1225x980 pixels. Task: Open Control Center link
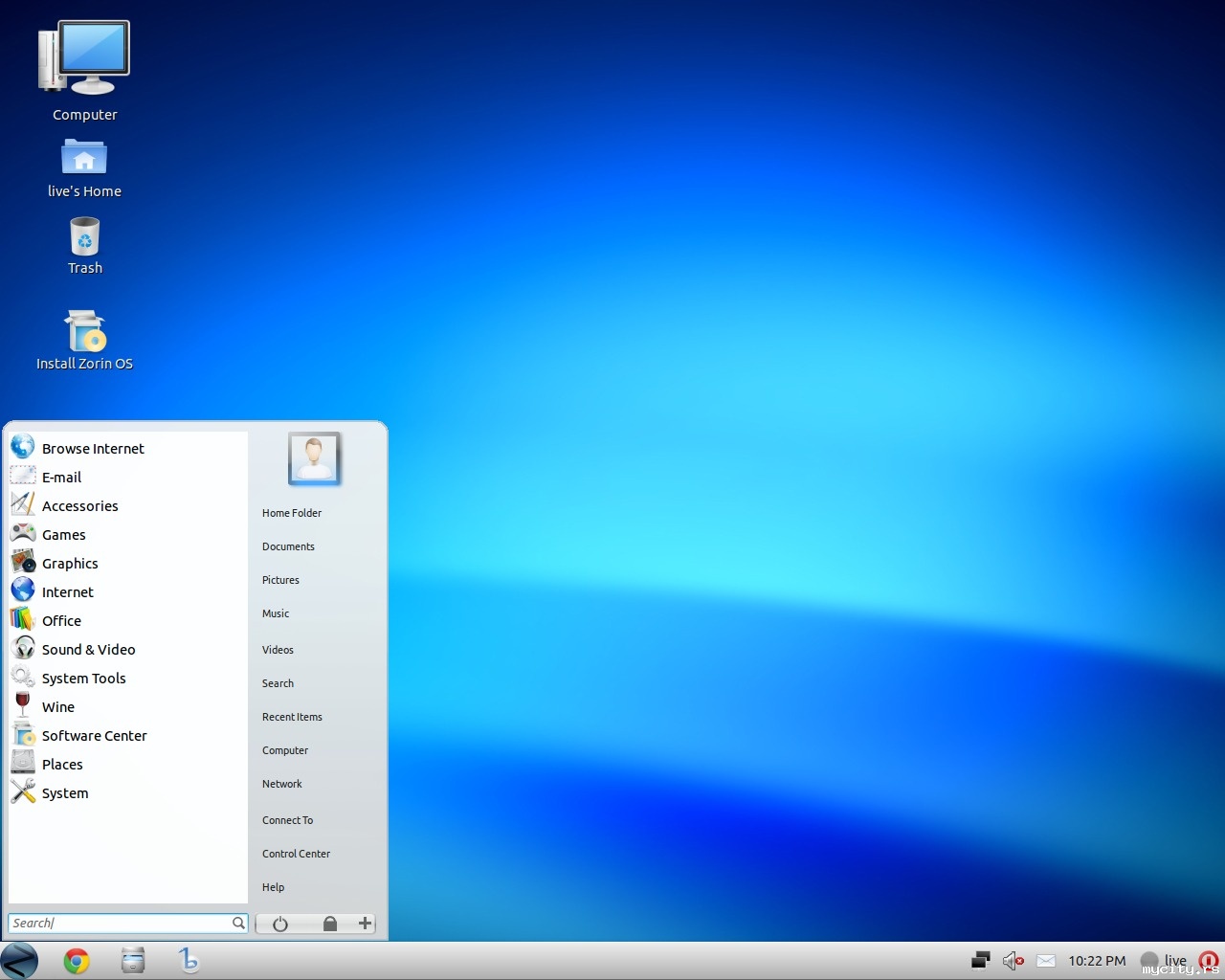[x=296, y=854]
